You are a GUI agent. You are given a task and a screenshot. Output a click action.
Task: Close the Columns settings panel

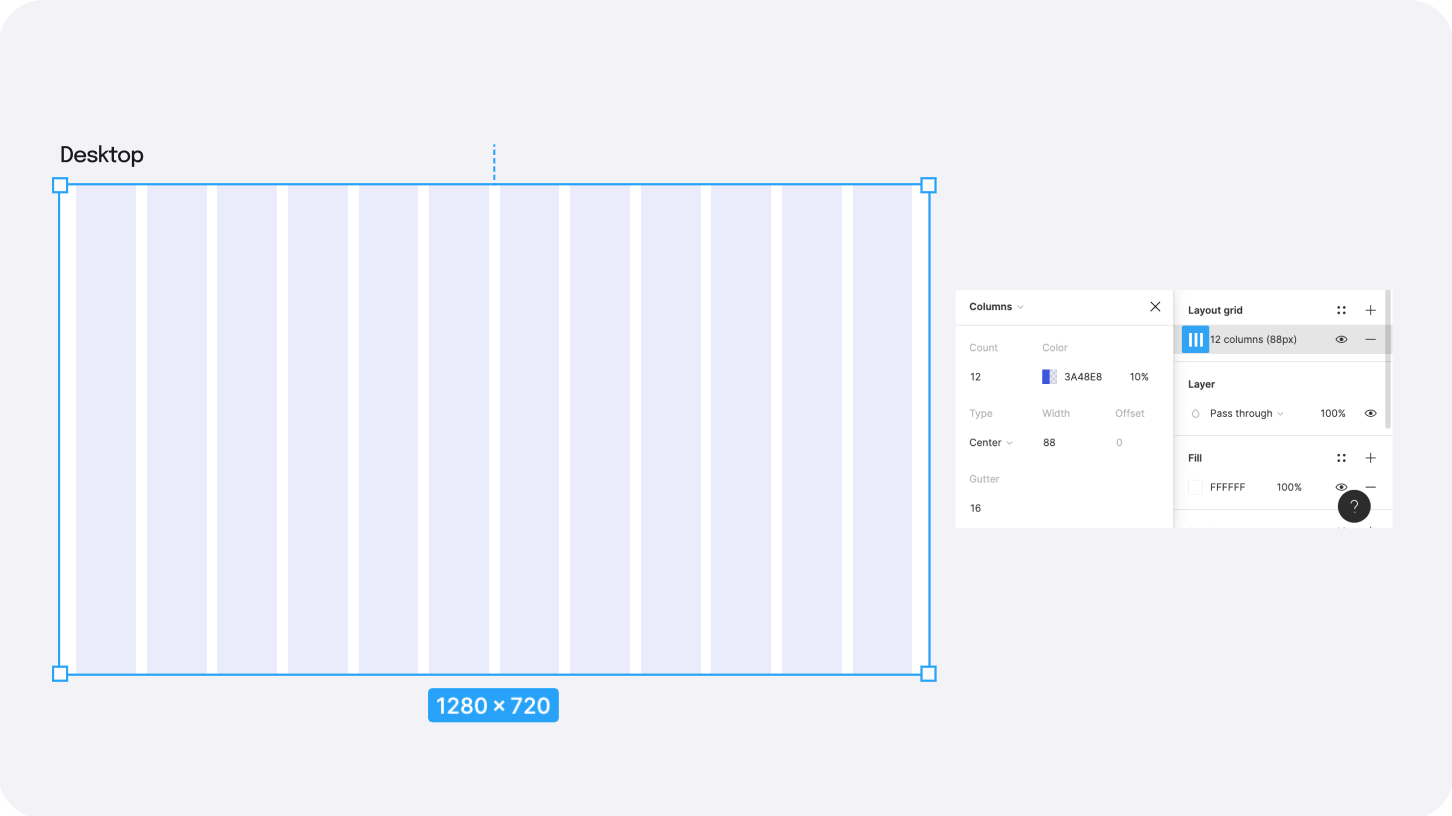pos(1155,307)
